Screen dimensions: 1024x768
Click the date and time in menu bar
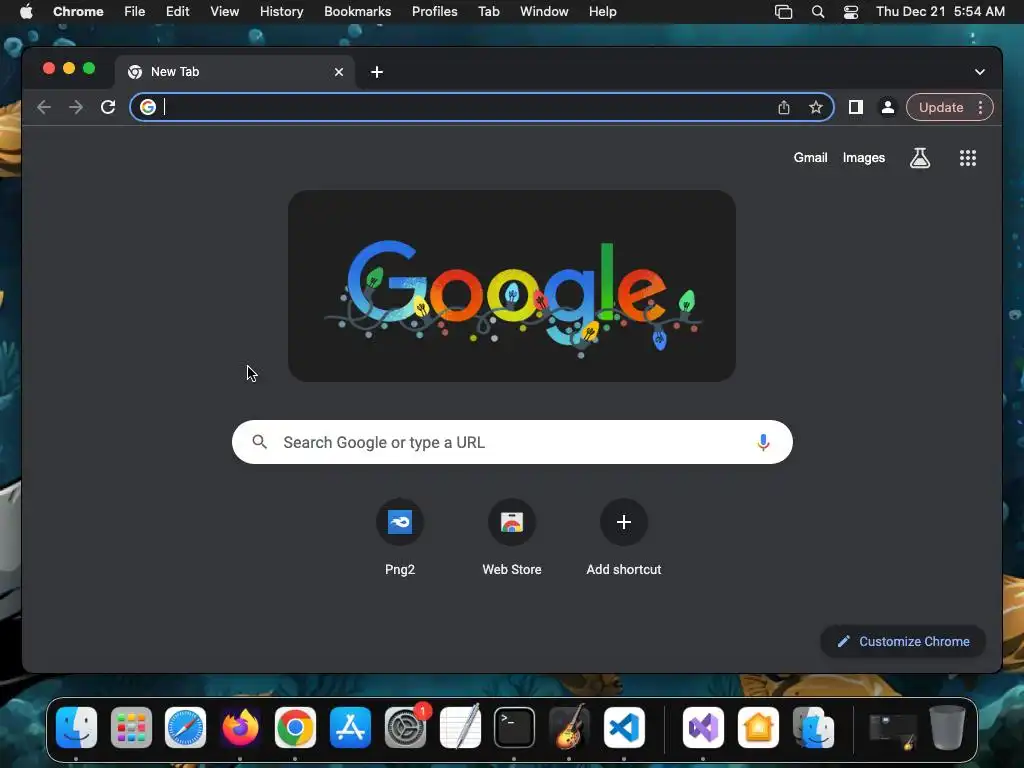point(940,12)
